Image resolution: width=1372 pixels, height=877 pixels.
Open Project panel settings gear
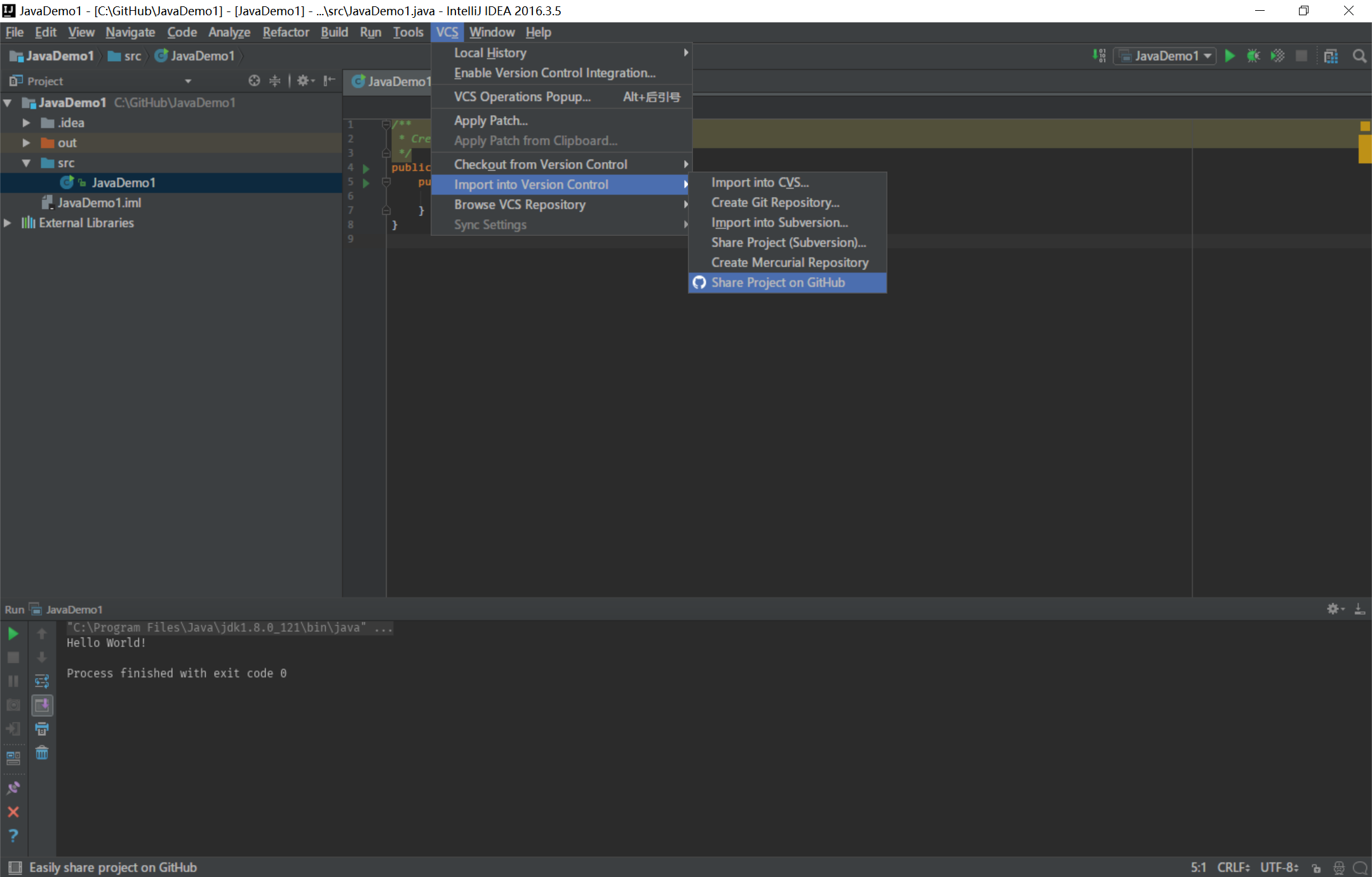(306, 81)
